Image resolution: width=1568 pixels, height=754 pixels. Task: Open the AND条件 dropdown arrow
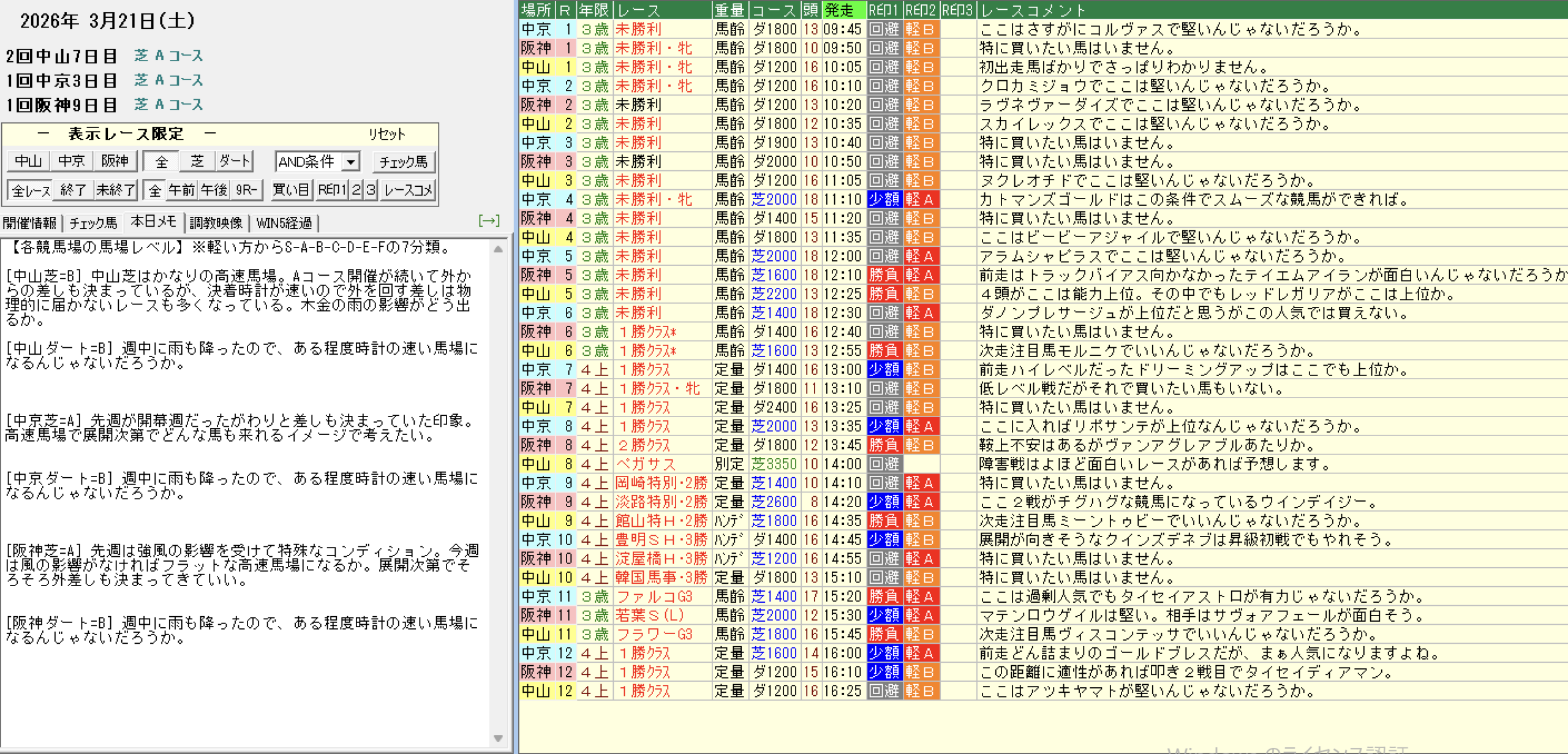click(350, 162)
